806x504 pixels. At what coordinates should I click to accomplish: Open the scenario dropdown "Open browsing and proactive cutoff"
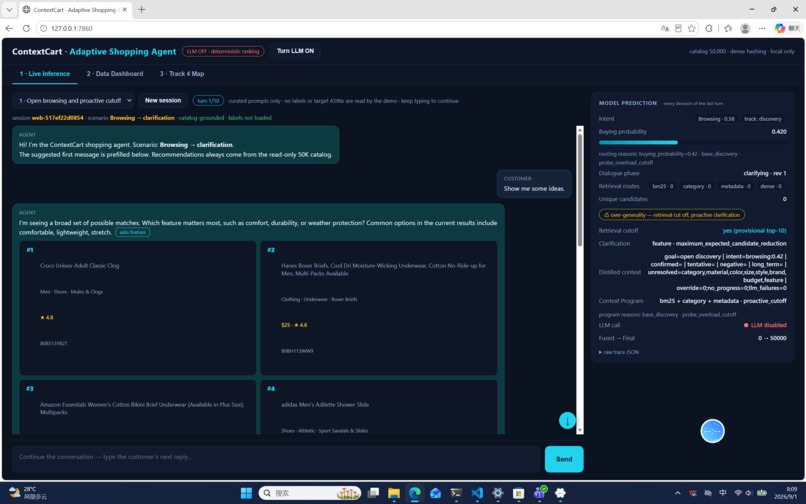coord(75,100)
